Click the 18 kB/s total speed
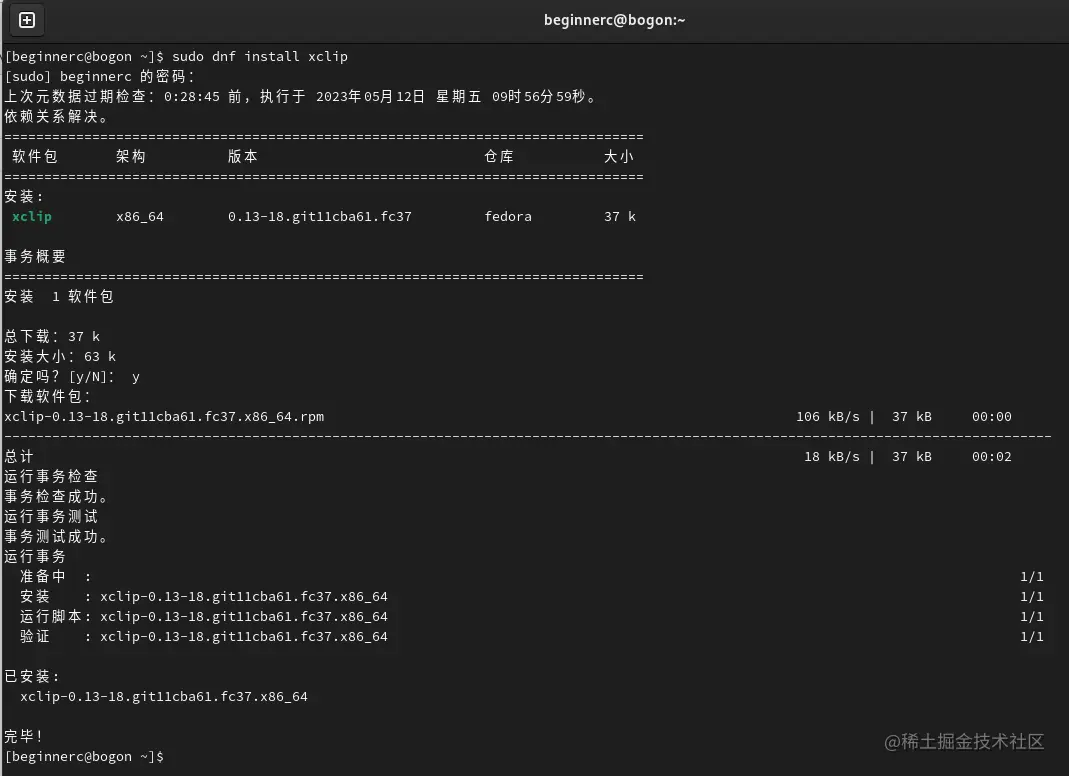The width and height of the screenshot is (1069, 776). tap(832, 457)
